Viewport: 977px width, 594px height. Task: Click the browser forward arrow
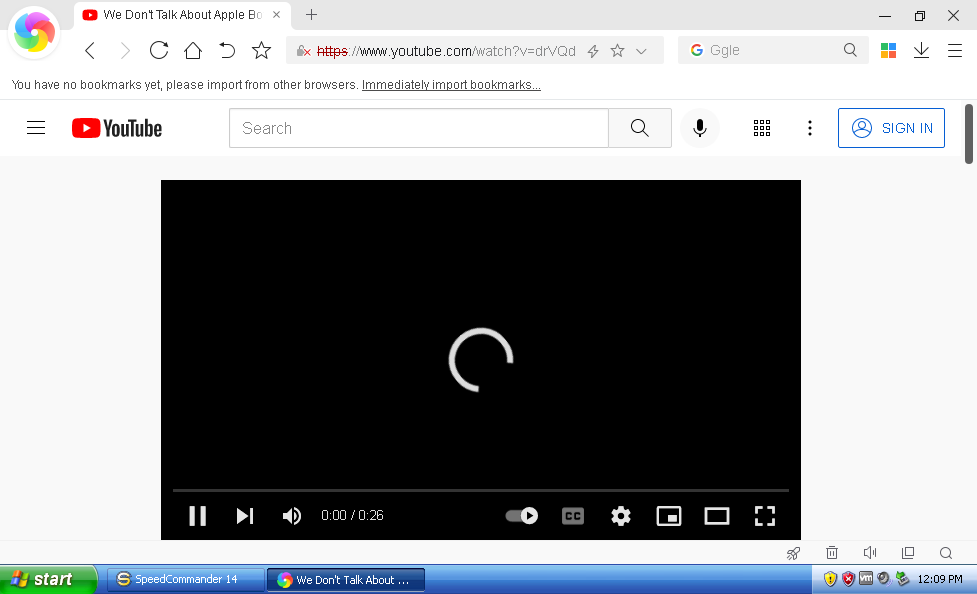[x=125, y=50]
